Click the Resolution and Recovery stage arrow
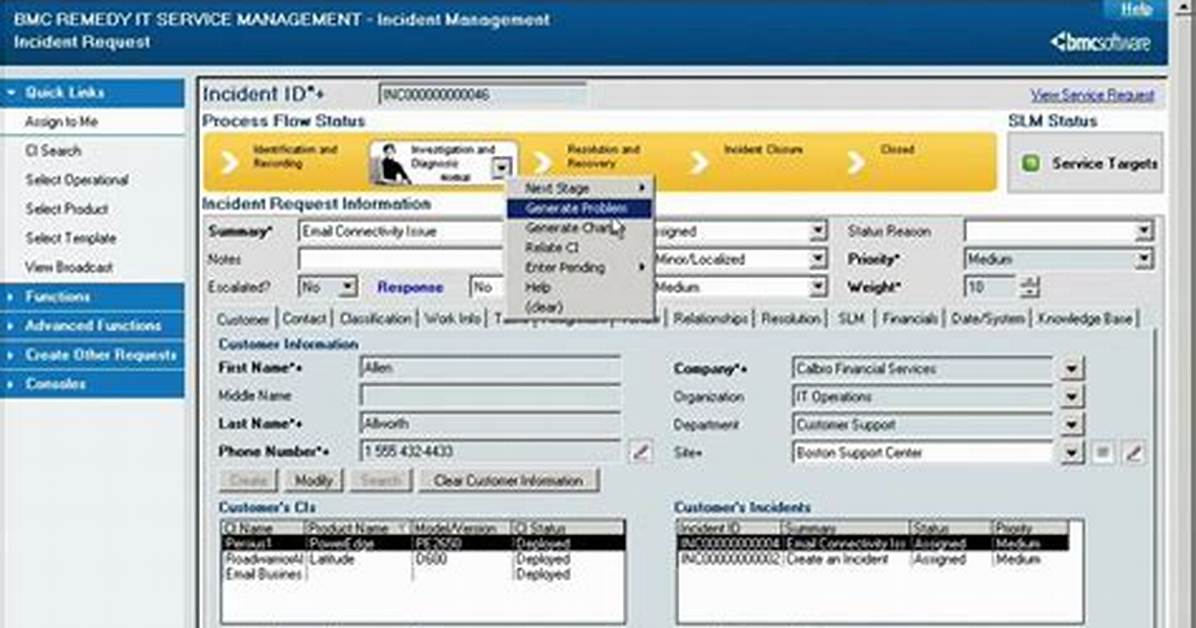 pos(542,162)
